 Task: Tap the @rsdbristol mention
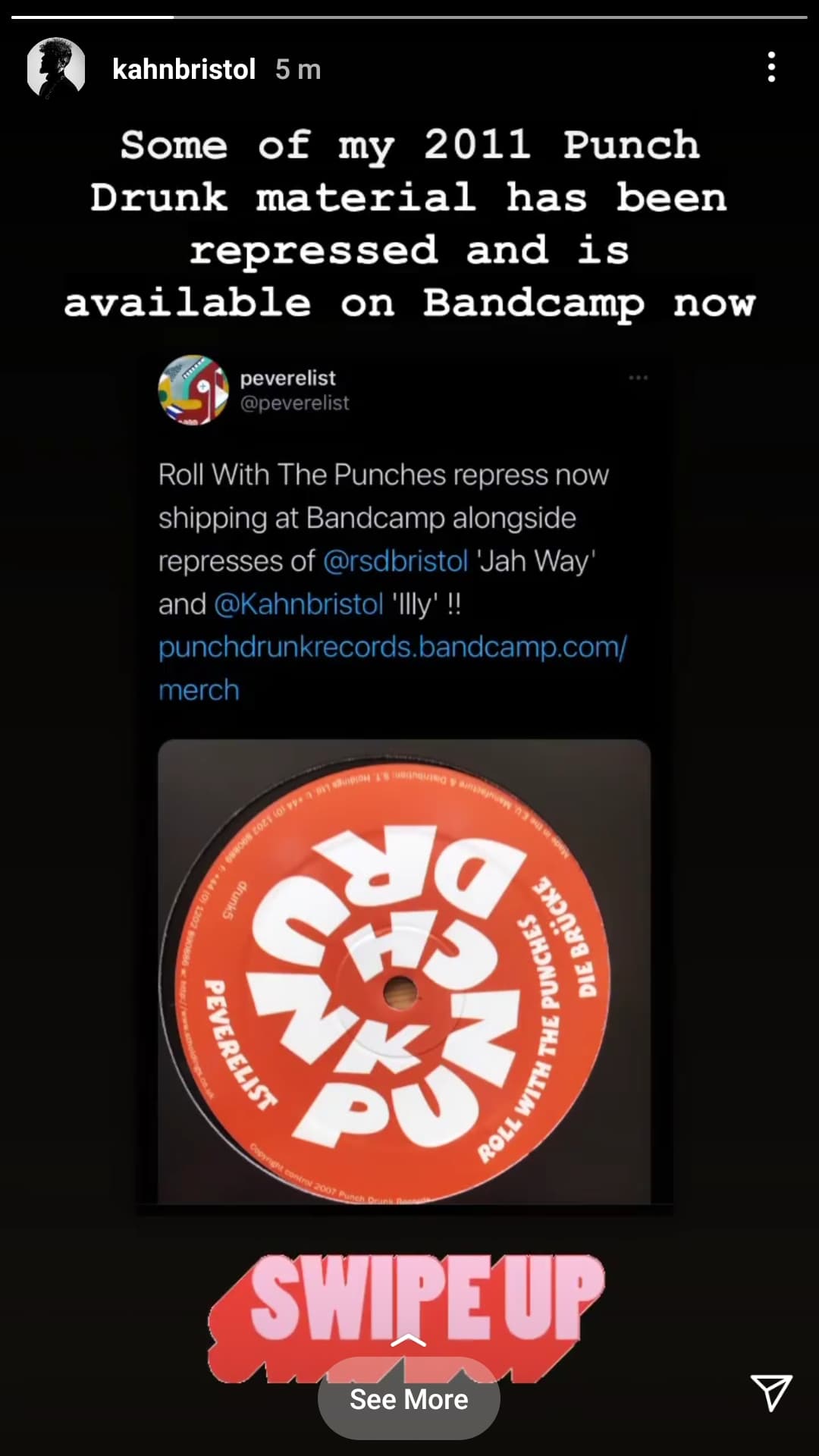click(x=395, y=561)
